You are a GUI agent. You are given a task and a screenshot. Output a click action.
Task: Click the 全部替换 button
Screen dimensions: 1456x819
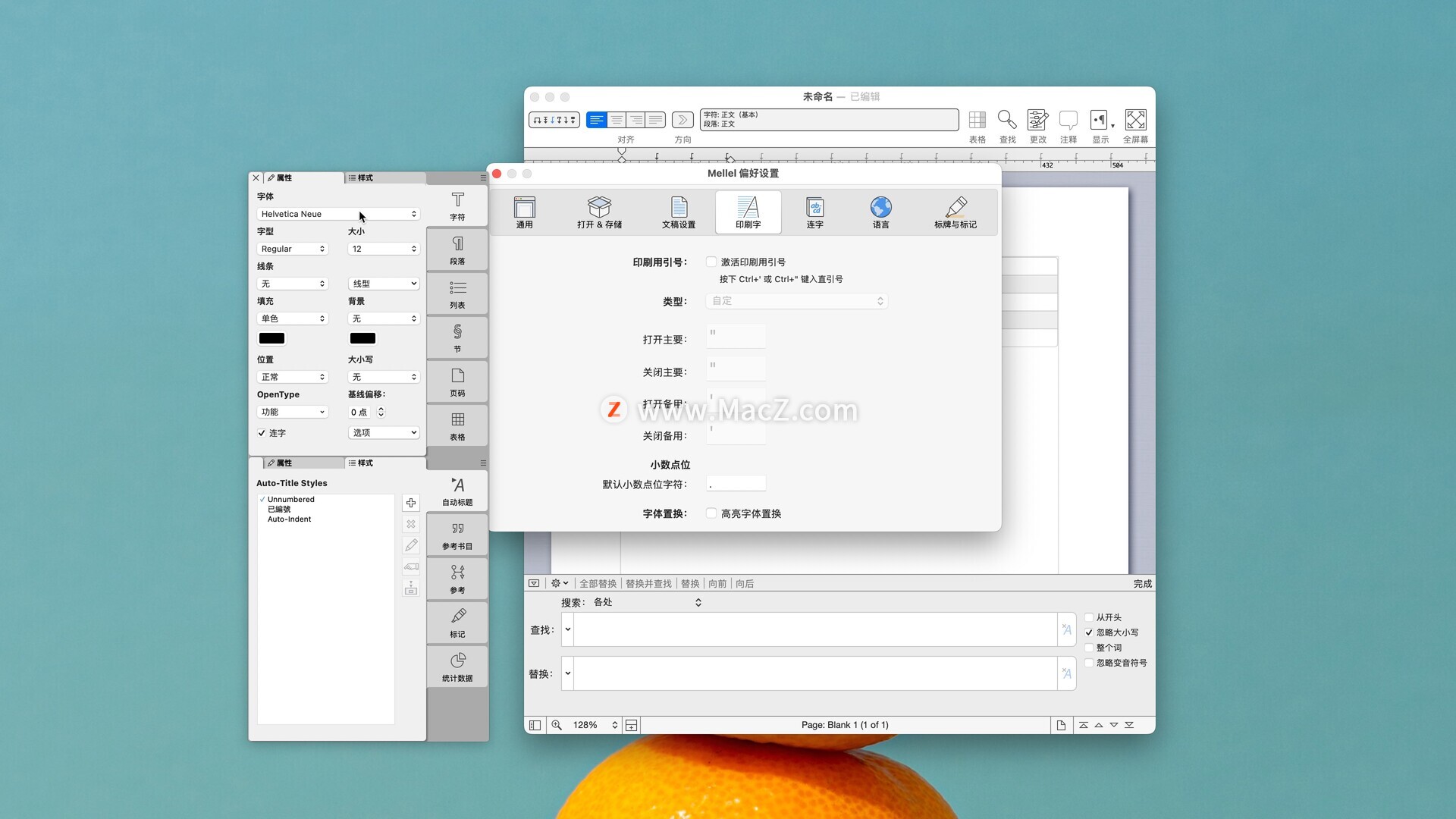pyautogui.click(x=598, y=583)
